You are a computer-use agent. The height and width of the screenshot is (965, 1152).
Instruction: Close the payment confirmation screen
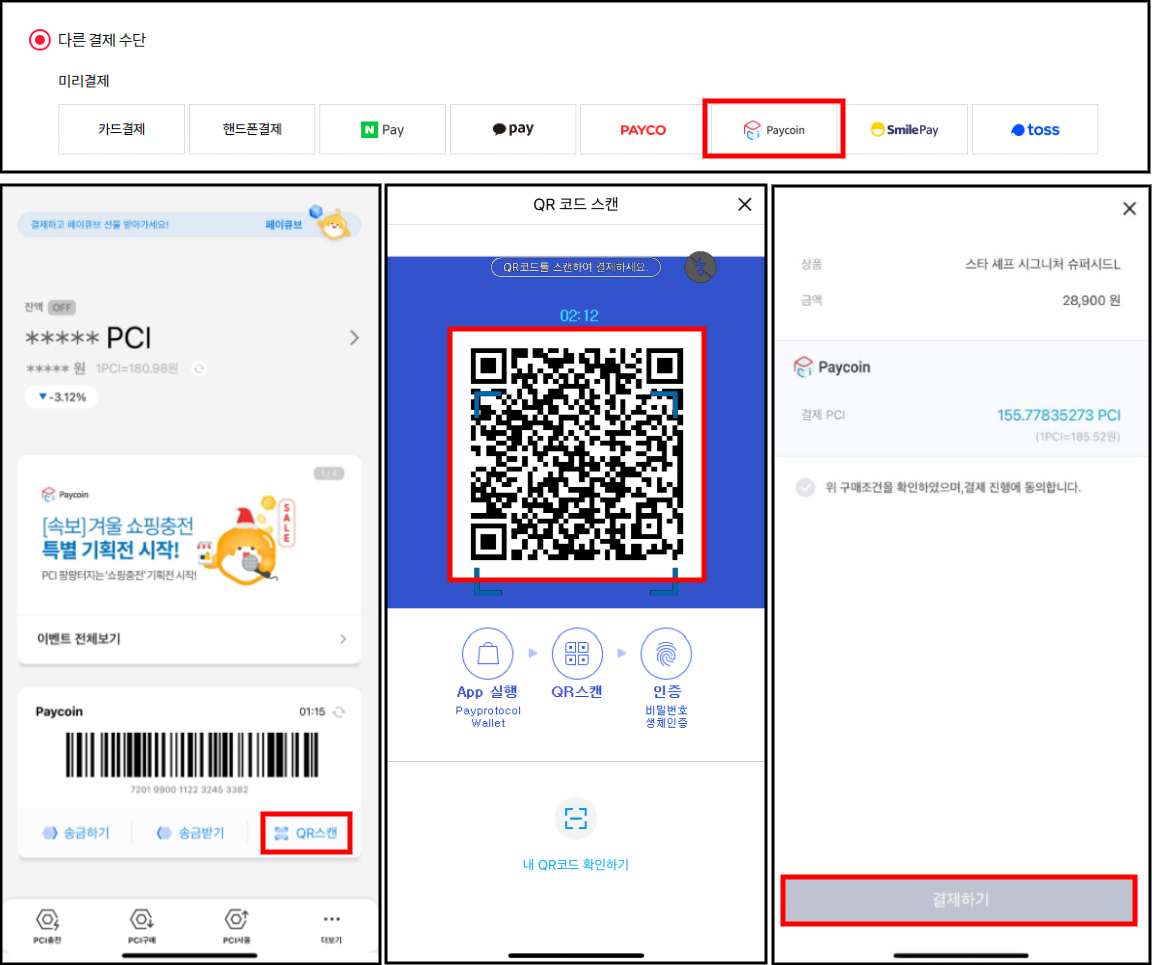(x=1130, y=209)
